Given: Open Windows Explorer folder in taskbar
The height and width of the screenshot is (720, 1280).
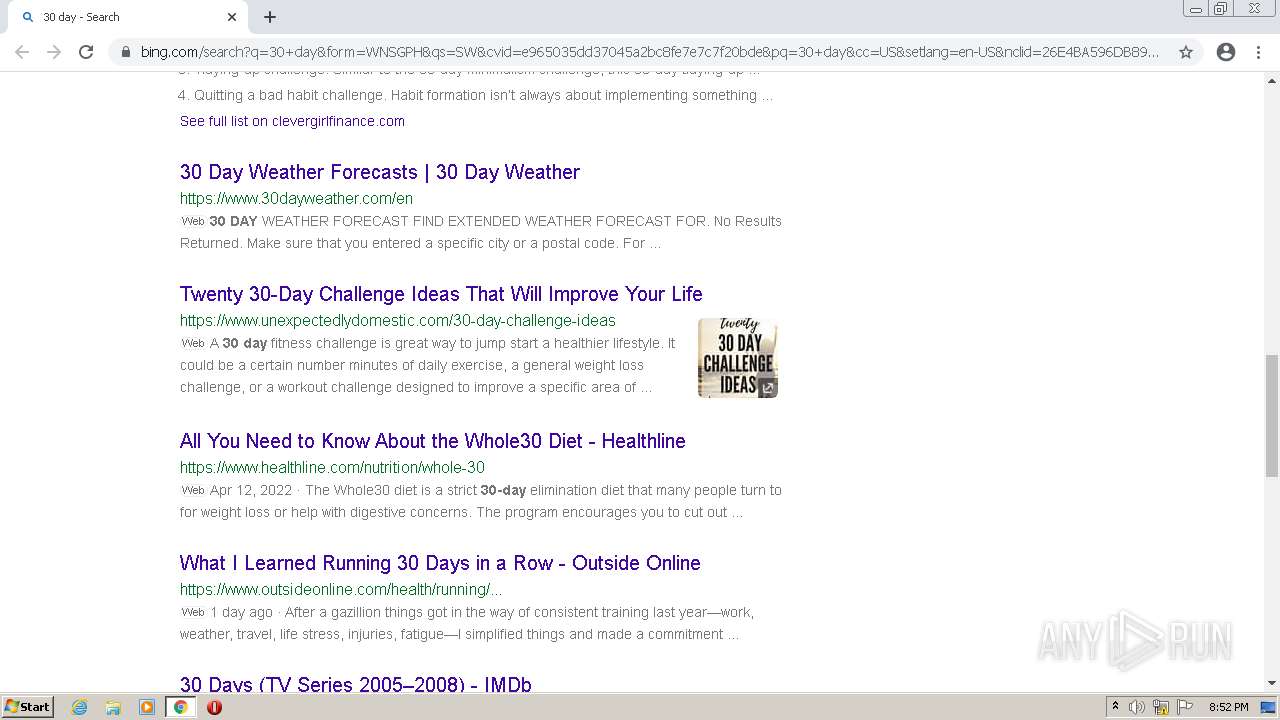Looking at the screenshot, I should click(x=113, y=707).
